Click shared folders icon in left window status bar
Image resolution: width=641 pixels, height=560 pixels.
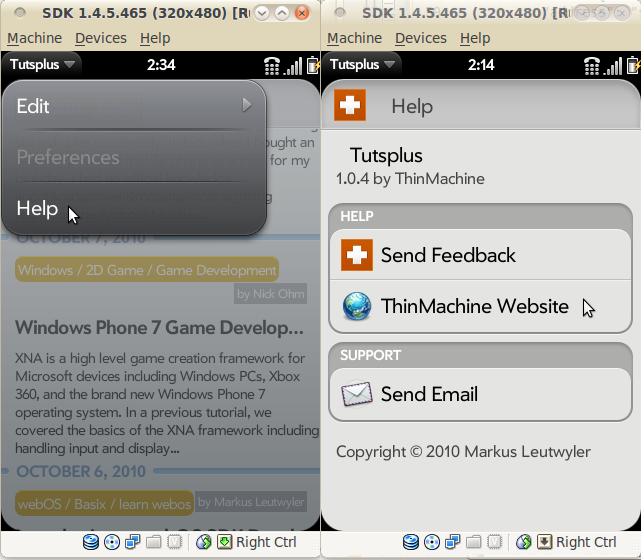click(154, 542)
